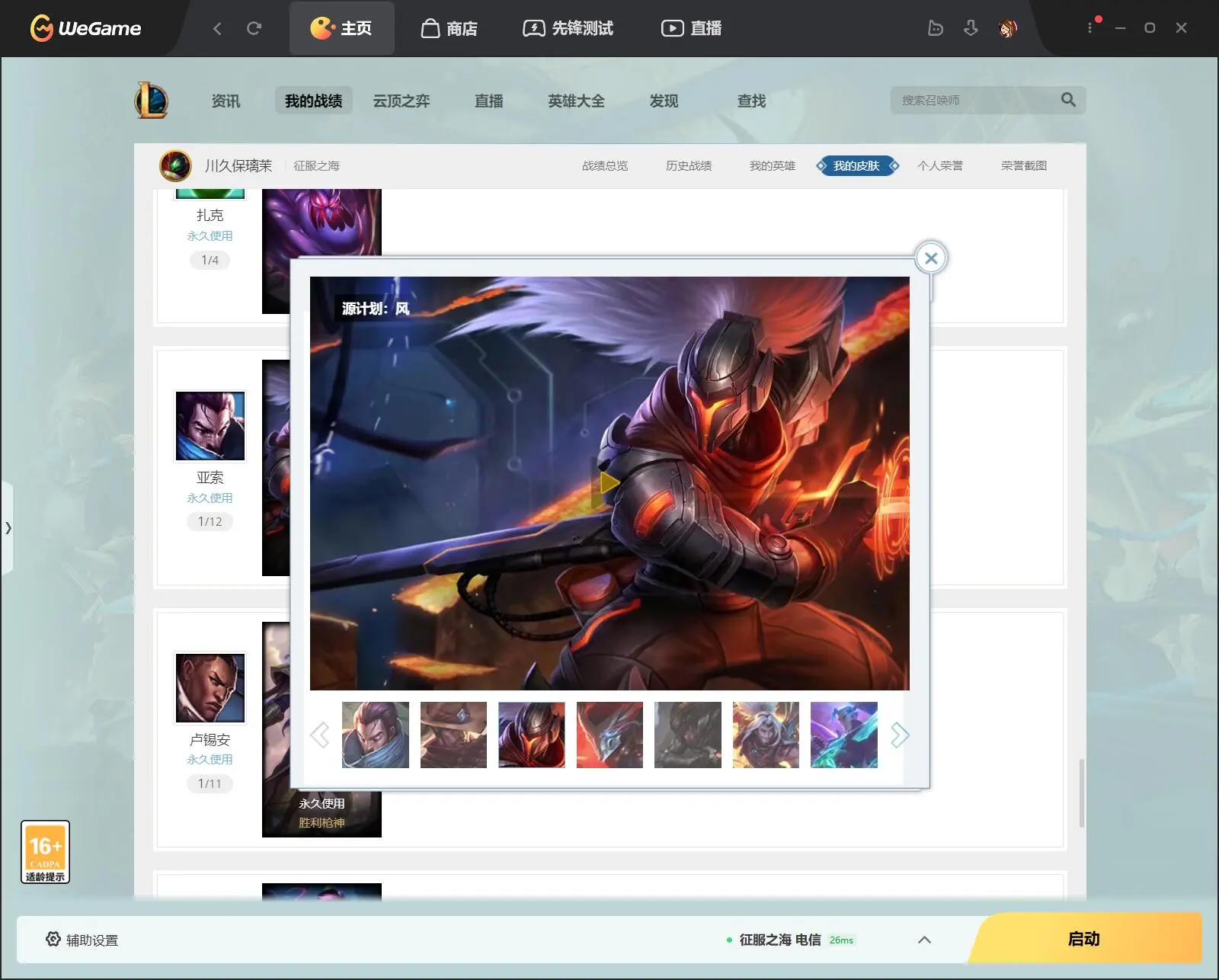The height and width of the screenshot is (980, 1219).
Task: Click the 1/11 skin count for 卢锡安
Action: 210,783
